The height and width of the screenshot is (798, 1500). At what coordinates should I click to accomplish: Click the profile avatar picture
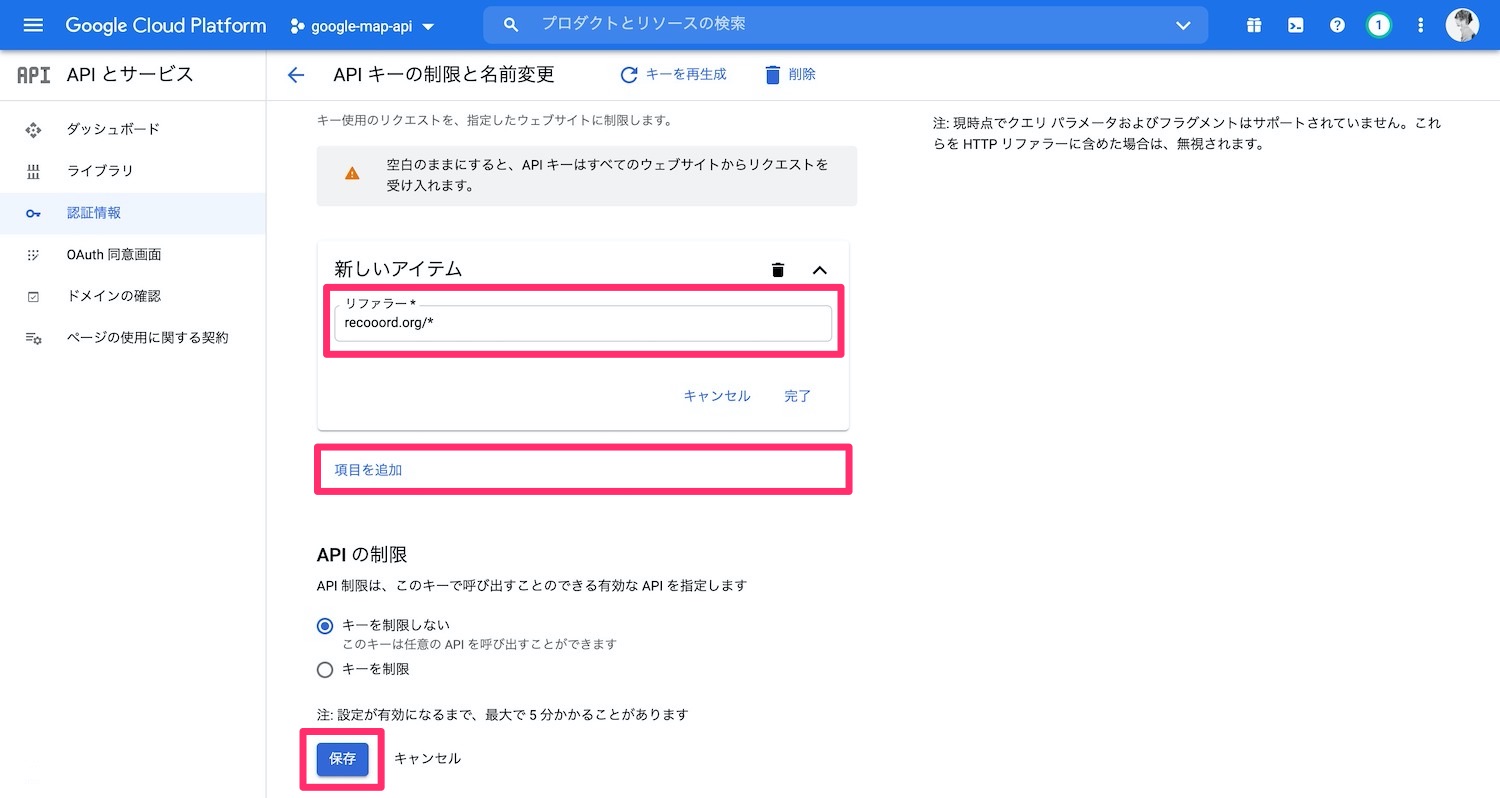pyautogui.click(x=1463, y=25)
